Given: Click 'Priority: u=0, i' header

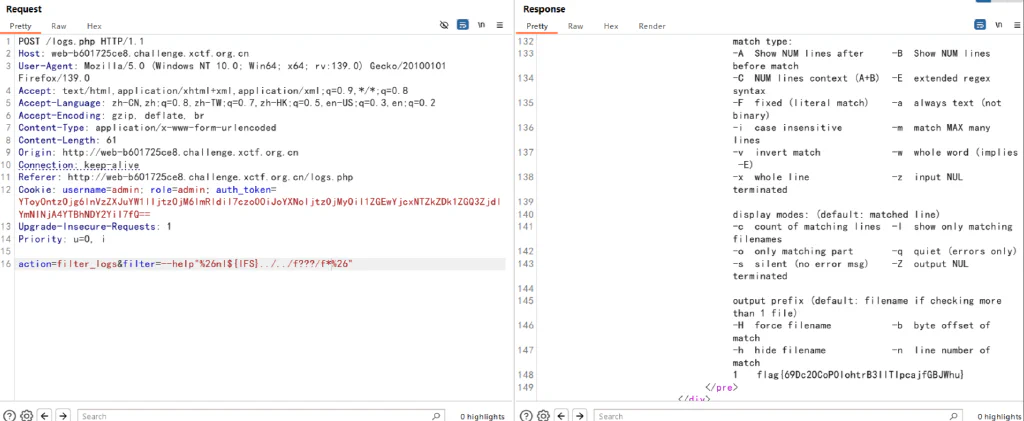Looking at the screenshot, I should [x=61, y=239].
